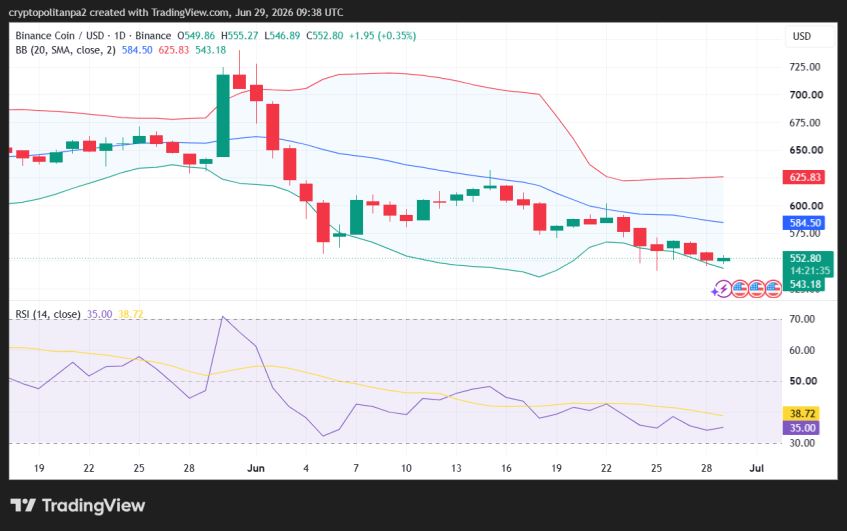Click the 700.00 price scale label
Image resolution: width=847 pixels, height=531 pixels.
click(x=806, y=95)
